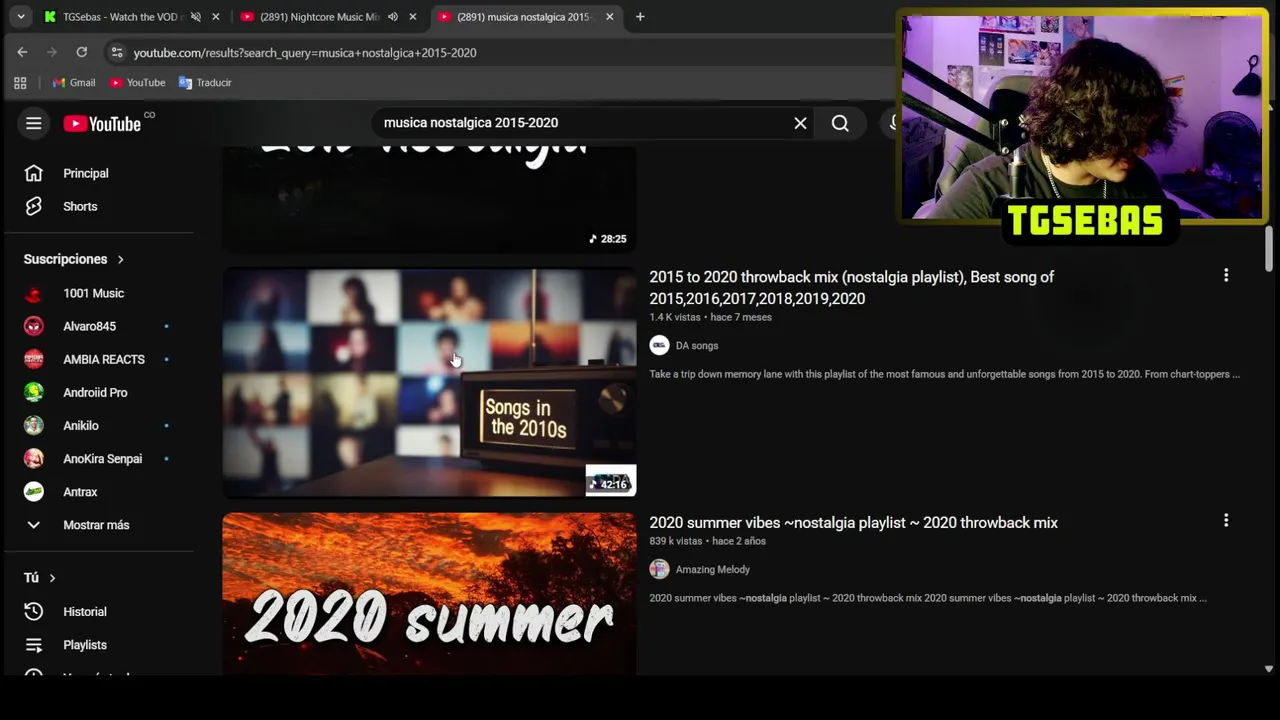Click '1.4 K vistas' text
Viewport: 1280px width, 720px height.
pos(675,317)
